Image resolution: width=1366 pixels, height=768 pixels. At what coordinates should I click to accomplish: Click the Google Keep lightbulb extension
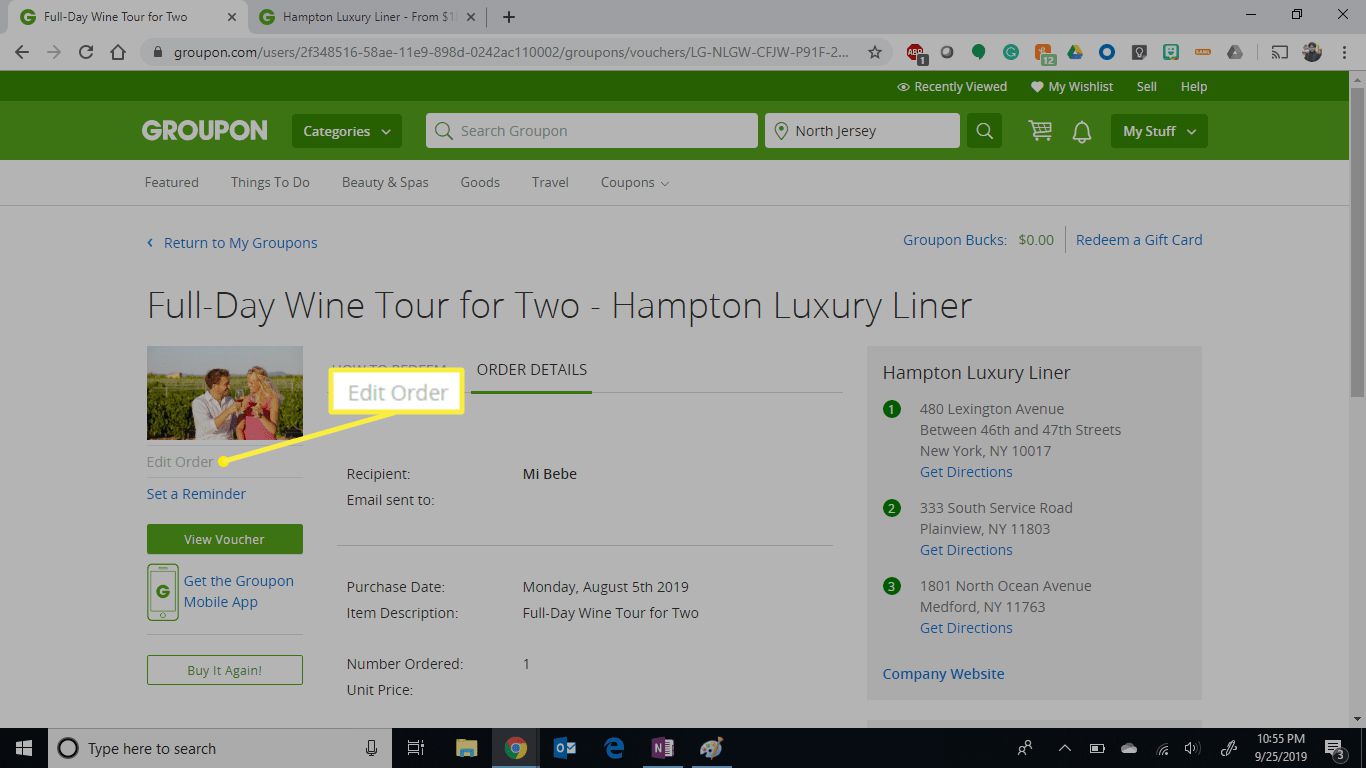click(x=1139, y=52)
